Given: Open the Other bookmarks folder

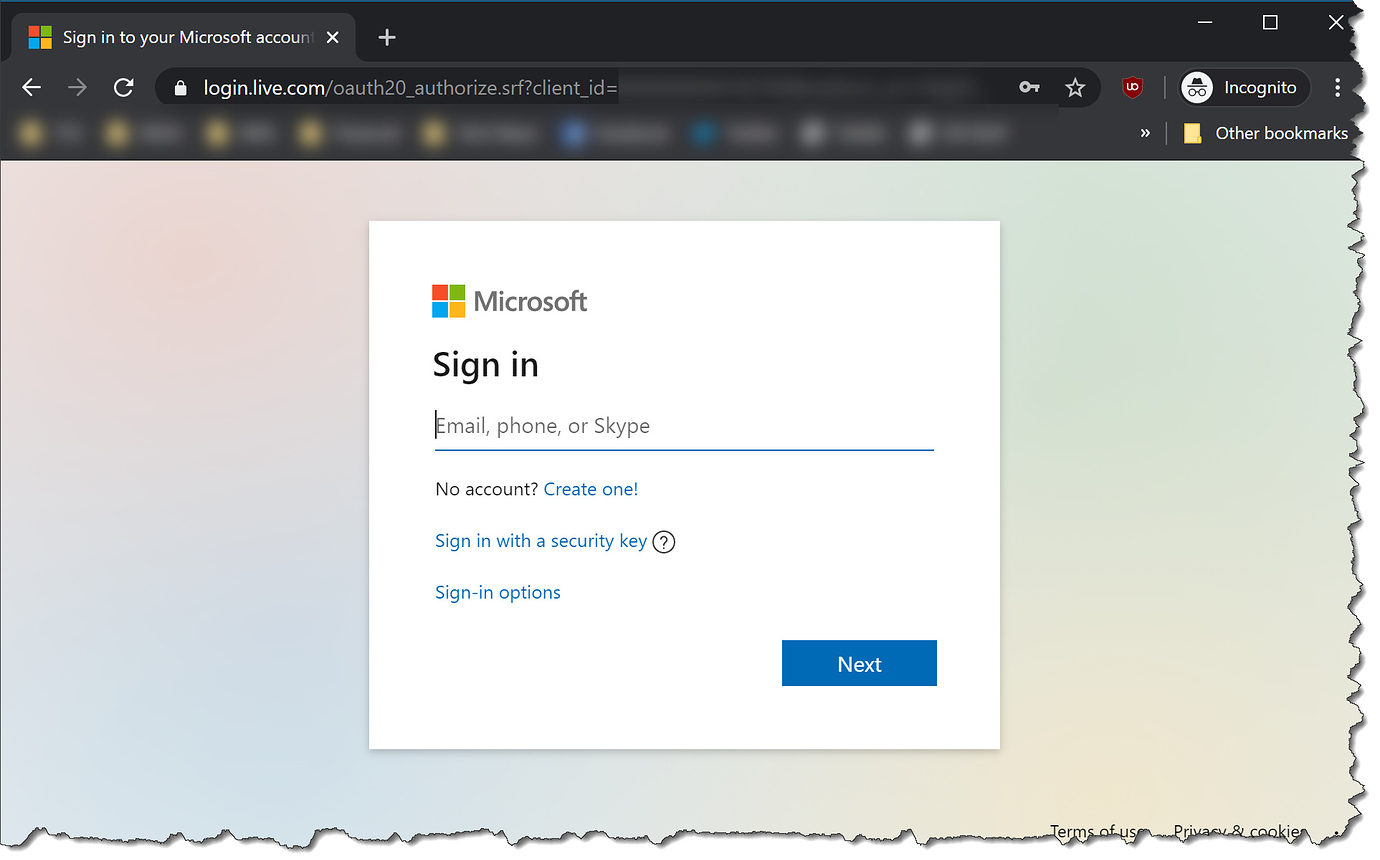Looking at the screenshot, I should pyautogui.click(x=1265, y=133).
